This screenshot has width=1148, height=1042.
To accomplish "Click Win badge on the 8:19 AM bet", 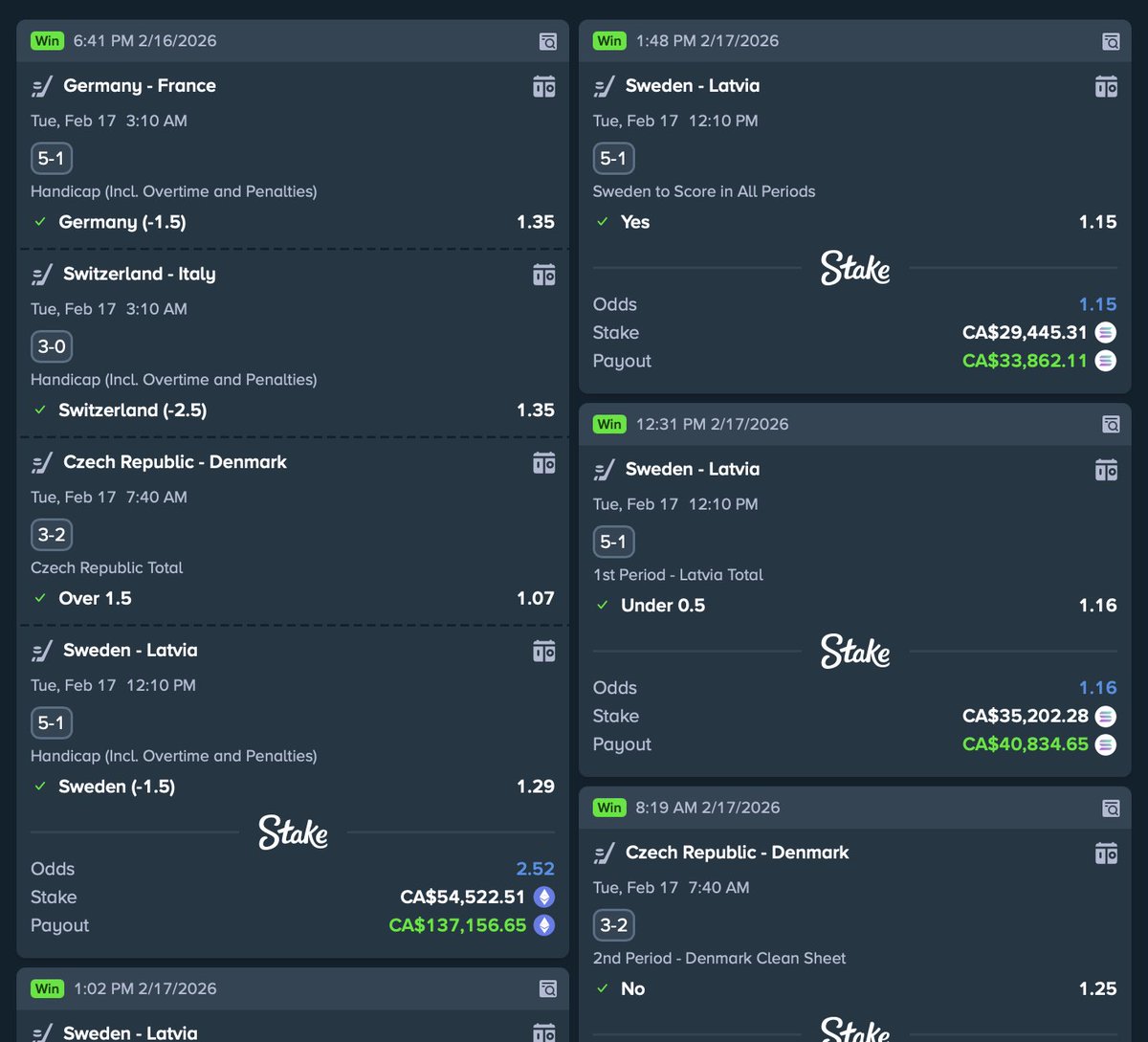I will click(x=609, y=808).
